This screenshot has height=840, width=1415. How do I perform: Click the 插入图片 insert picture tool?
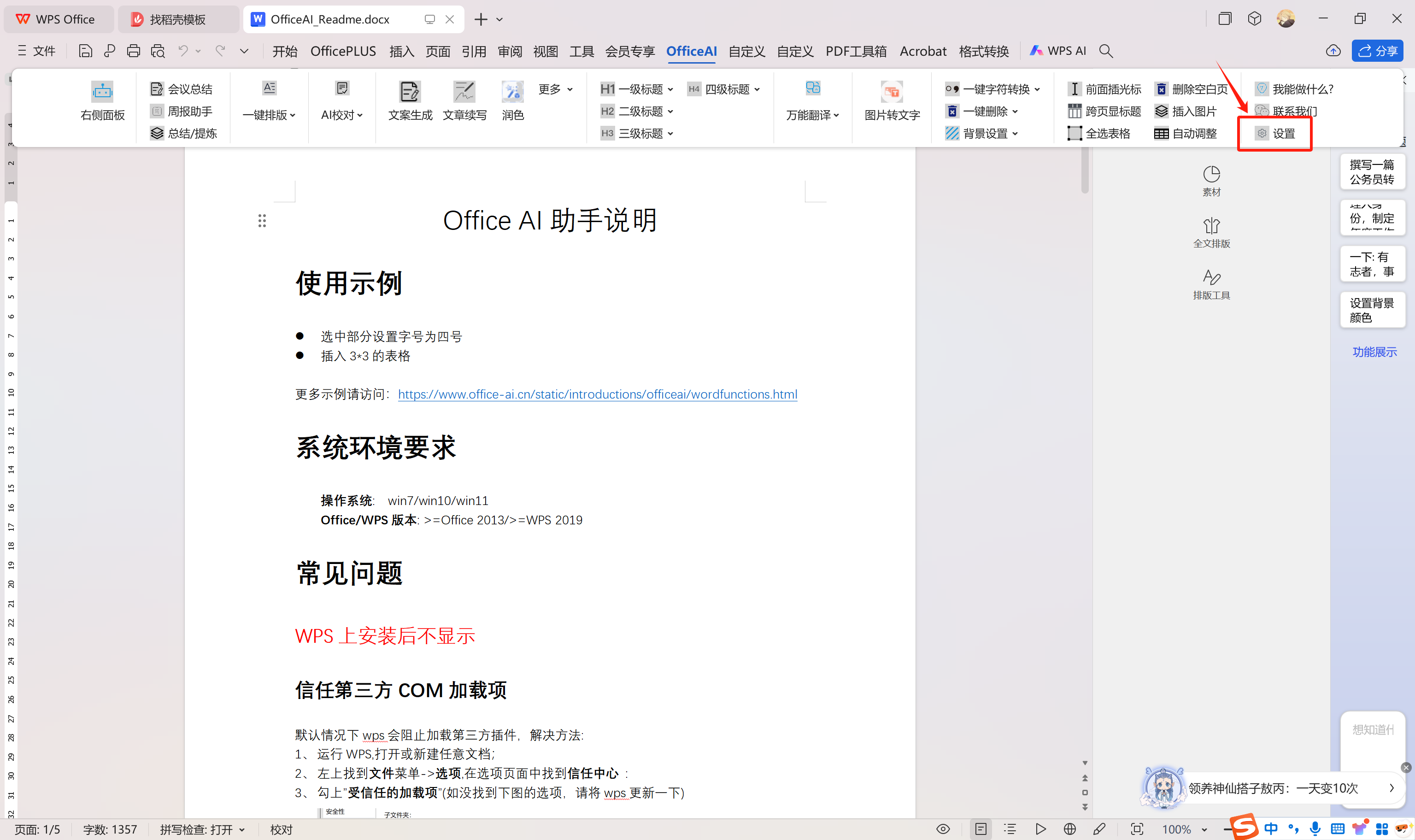pyautogui.click(x=1186, y=112)
